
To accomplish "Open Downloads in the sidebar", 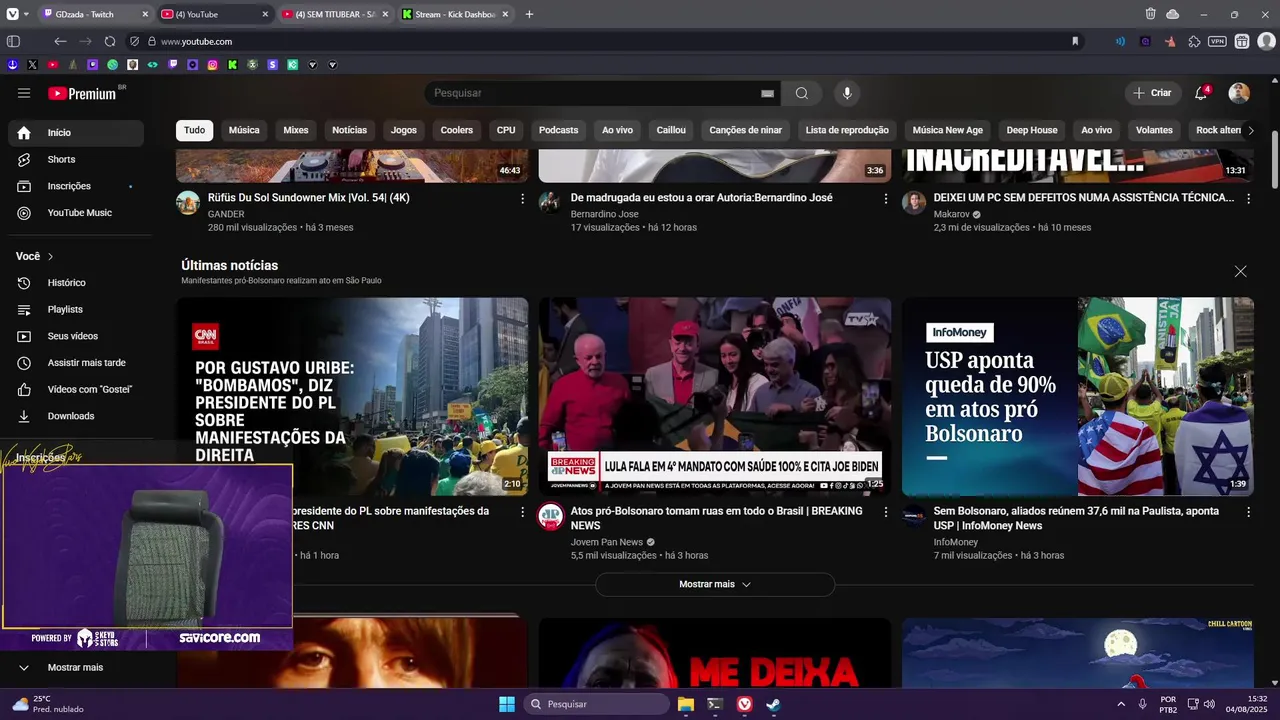I will click(x=76, y=416).
